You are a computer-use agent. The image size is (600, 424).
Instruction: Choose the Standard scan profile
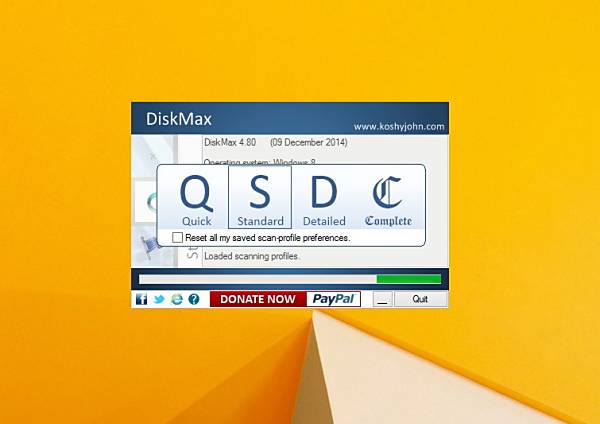260,198
